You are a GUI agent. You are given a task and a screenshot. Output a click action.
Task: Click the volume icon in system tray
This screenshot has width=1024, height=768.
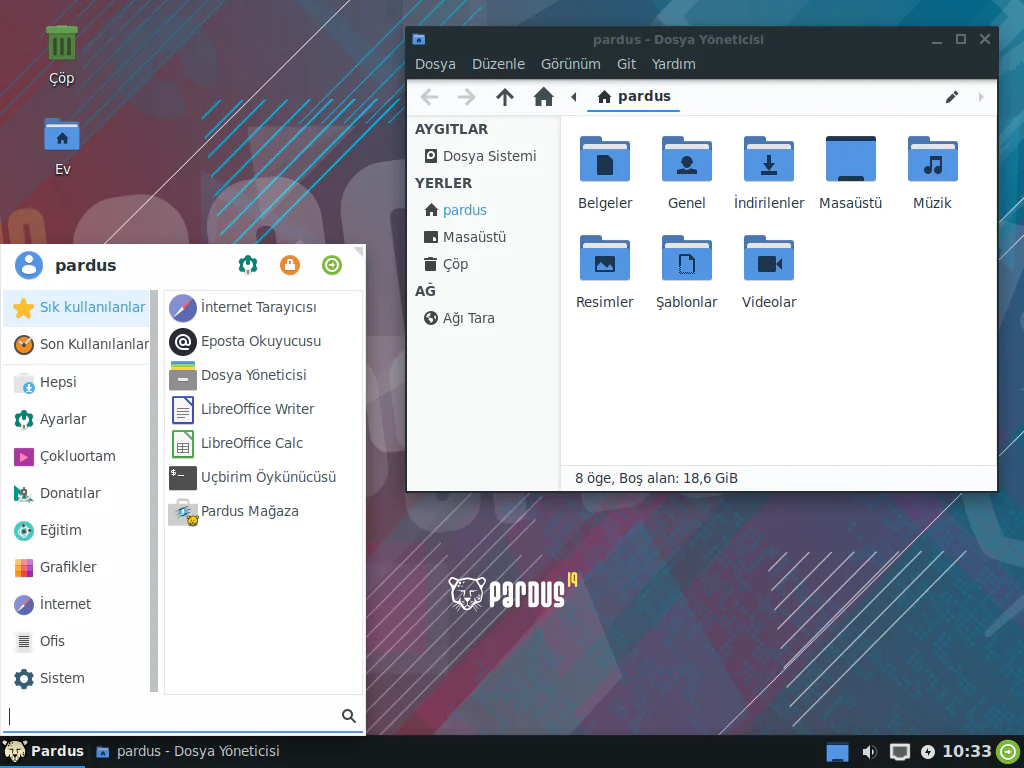tap(870, 752)
